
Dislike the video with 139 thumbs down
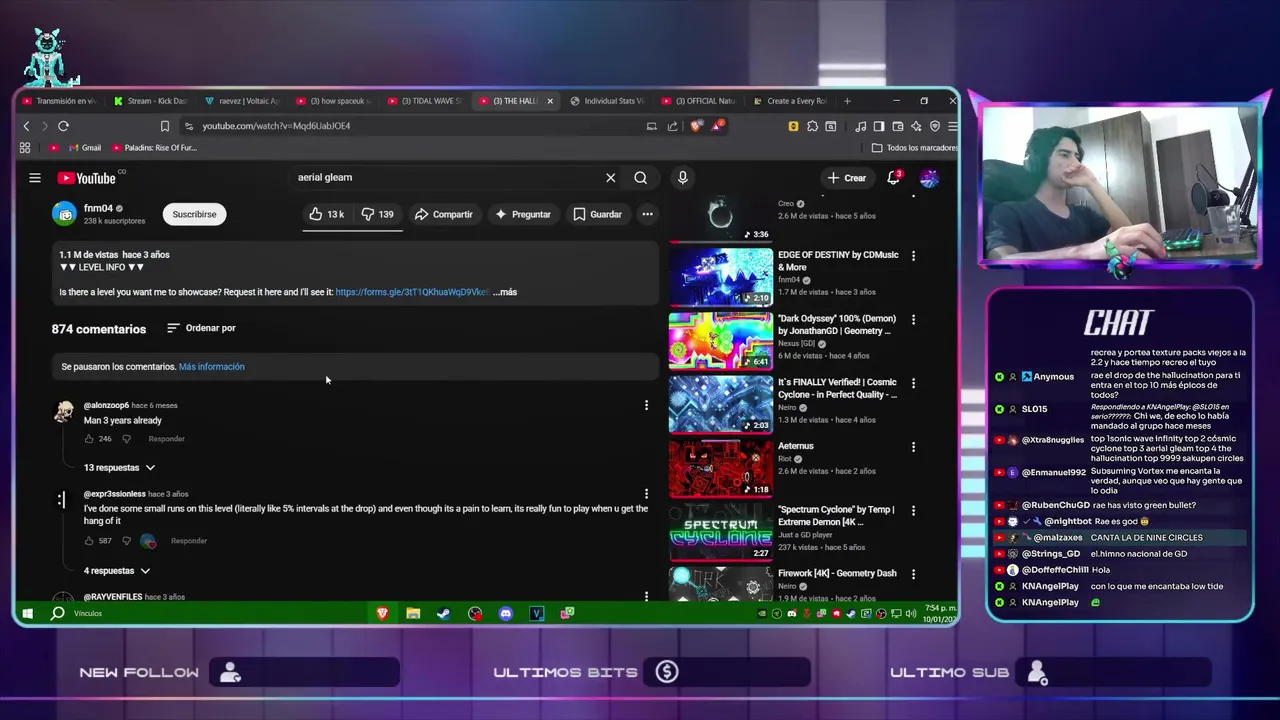click(377, 214)
